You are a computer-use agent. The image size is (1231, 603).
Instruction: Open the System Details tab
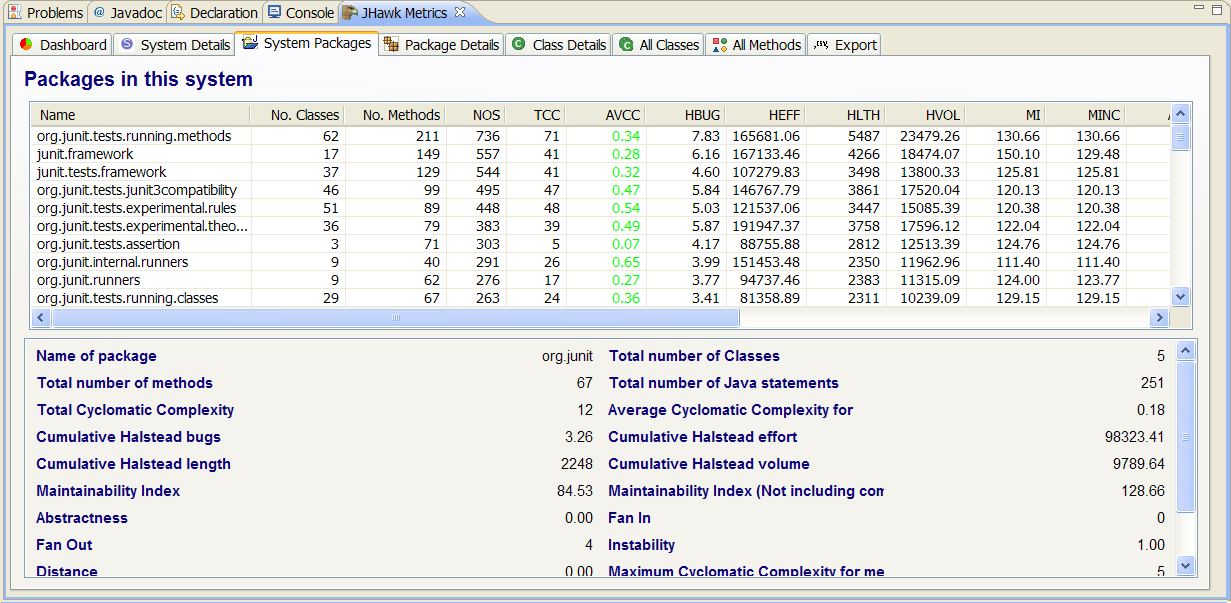174,45
